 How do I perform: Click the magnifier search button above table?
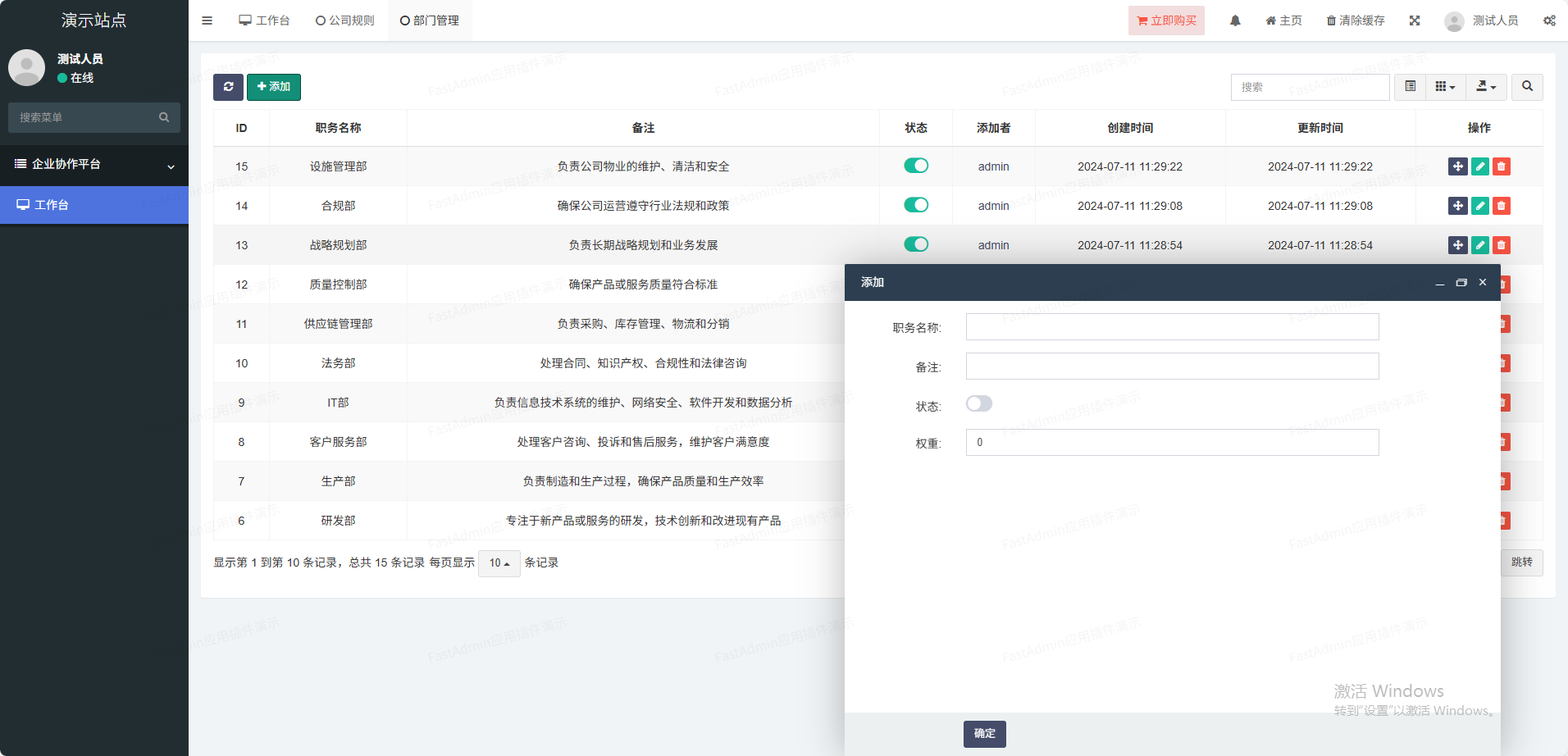click(x=1527, y=87)
